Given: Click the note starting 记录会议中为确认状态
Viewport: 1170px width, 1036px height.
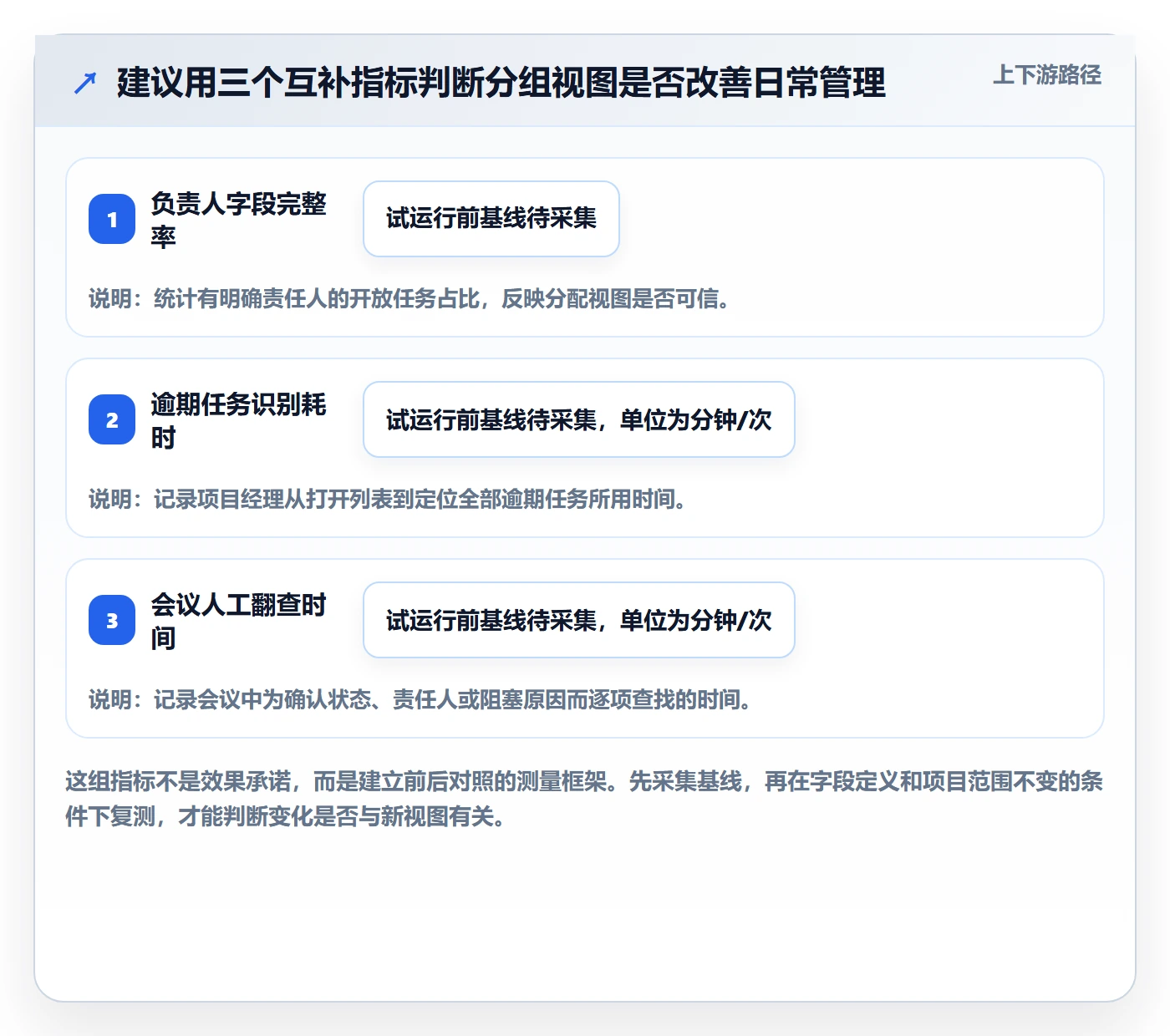Looking at the screenshot, I should (x=420, y=700).
